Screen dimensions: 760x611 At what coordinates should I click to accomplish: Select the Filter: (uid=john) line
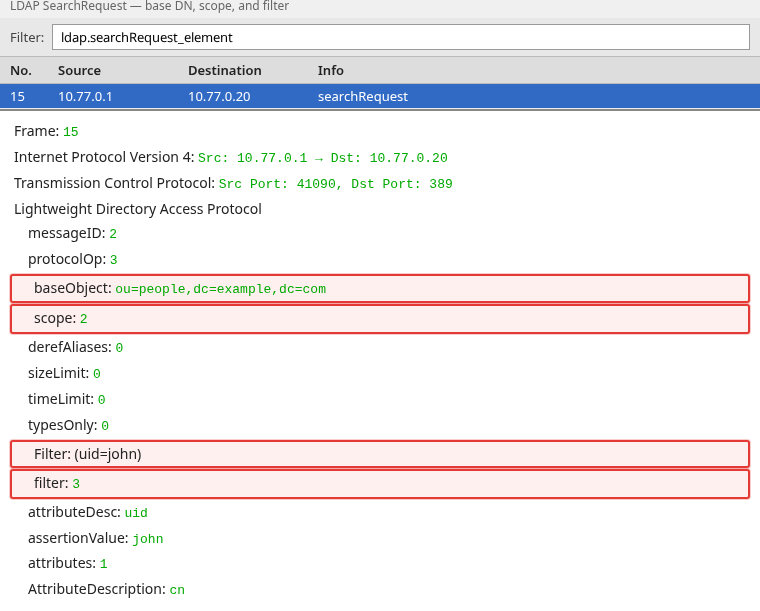tap(380, 454)
